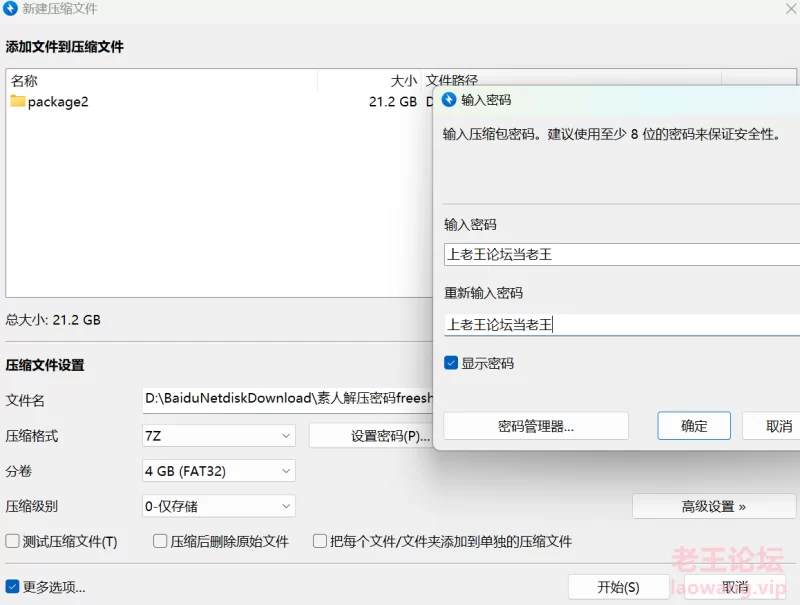
Task: Confirm password with 确定 button
Action: pyautogui.click(x=694, y=426)
